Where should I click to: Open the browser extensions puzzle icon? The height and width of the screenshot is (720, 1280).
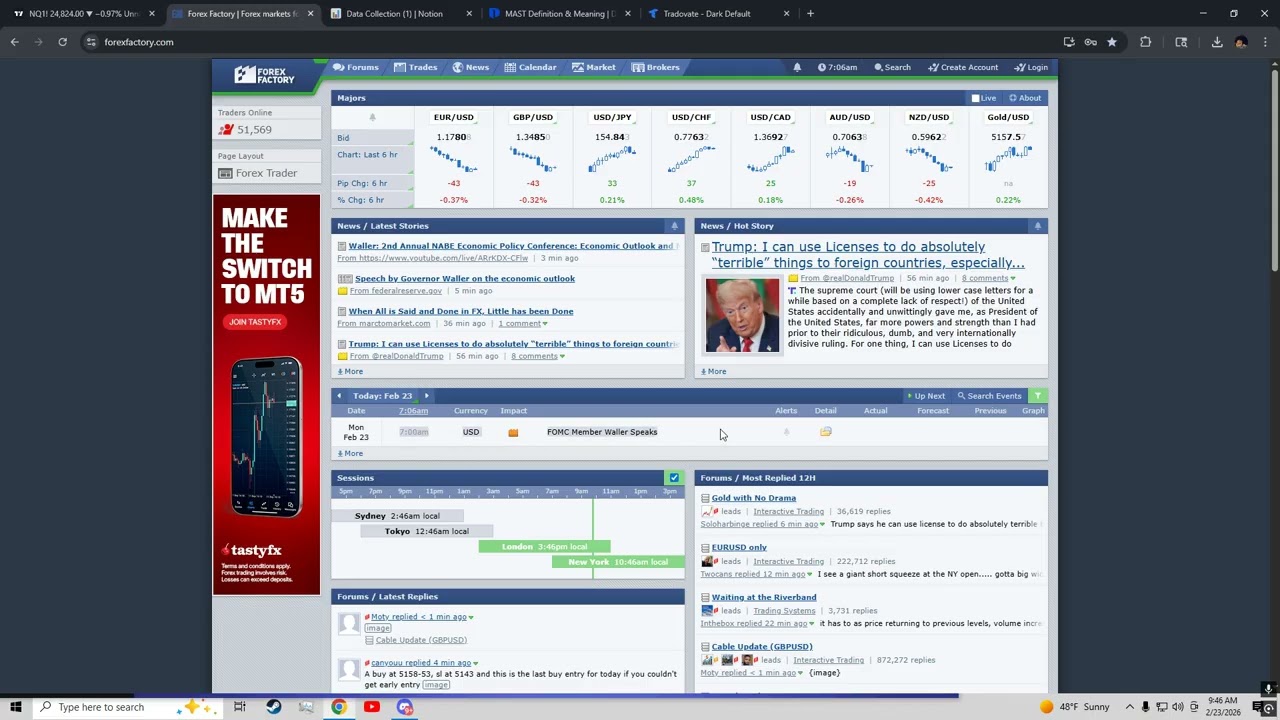pyautogui.click(x=1145, y=42)
